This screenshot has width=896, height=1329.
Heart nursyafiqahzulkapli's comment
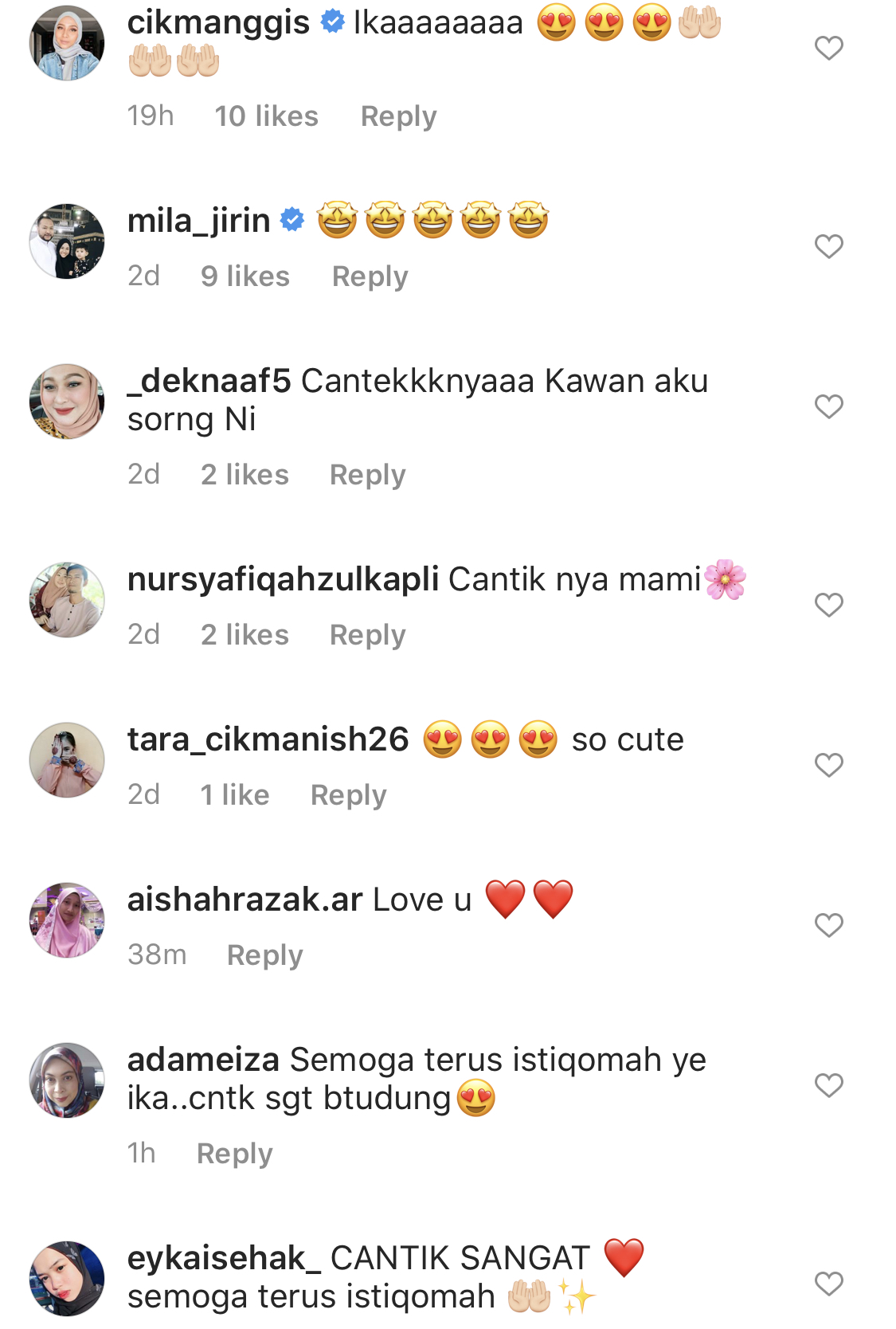point(828,606)
